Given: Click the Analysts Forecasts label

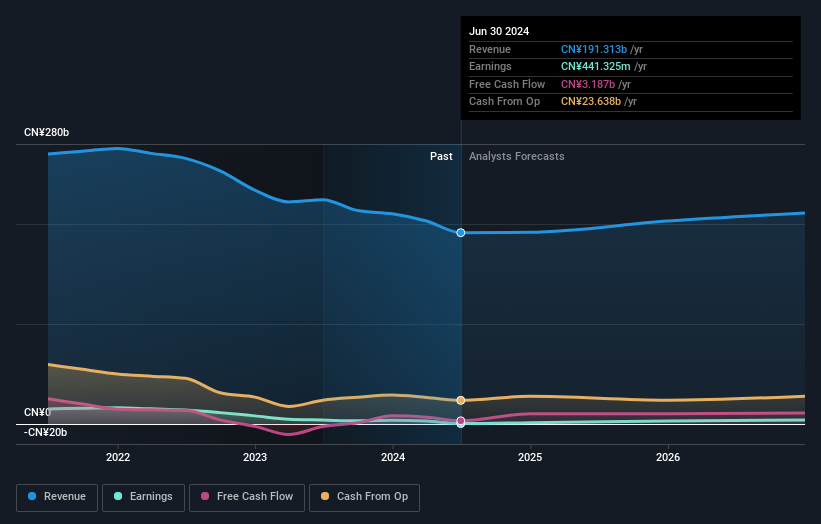Looking at the screenshot, I should click(517, 156).
